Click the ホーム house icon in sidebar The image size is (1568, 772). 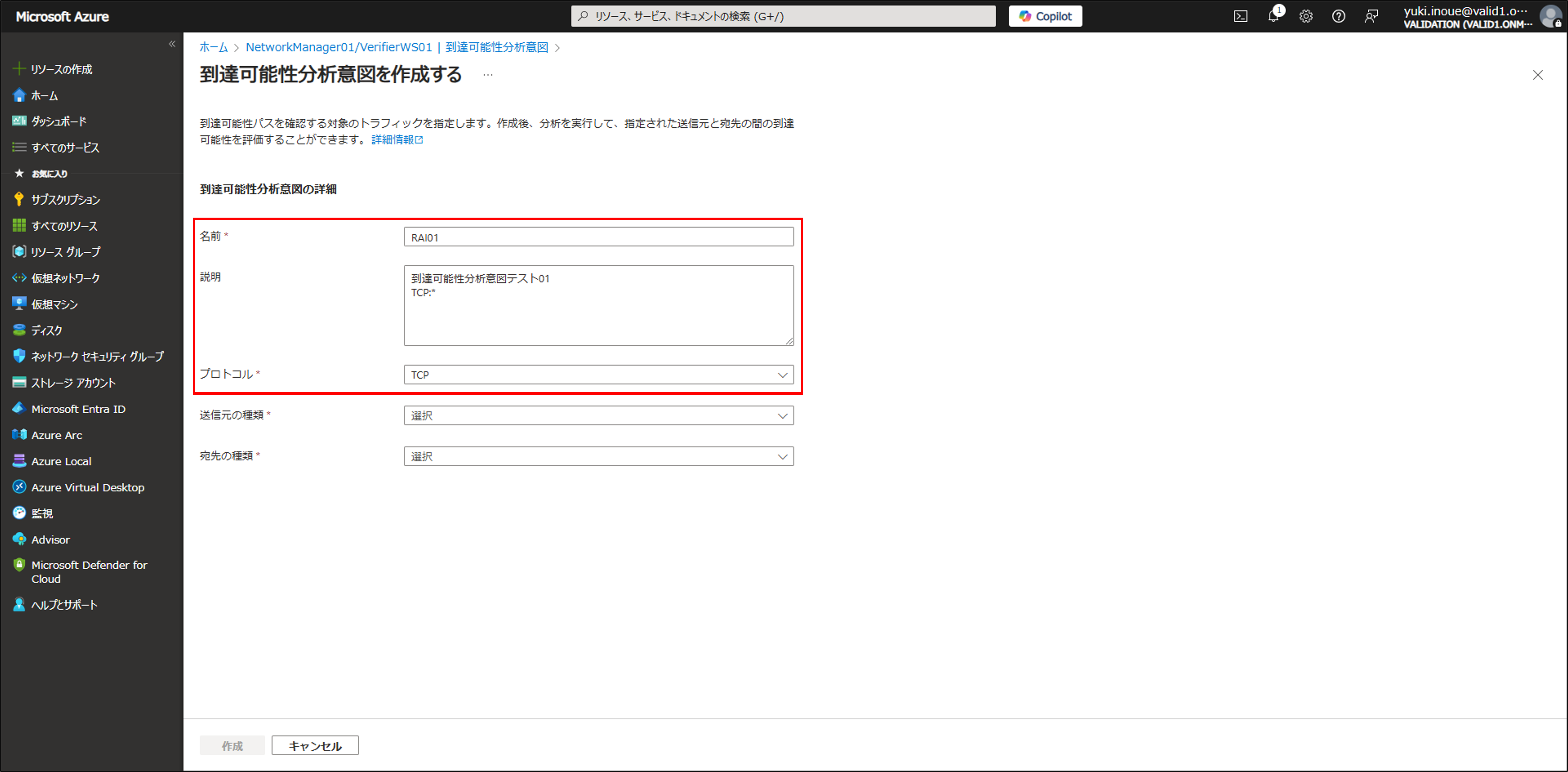coord(20,96)
